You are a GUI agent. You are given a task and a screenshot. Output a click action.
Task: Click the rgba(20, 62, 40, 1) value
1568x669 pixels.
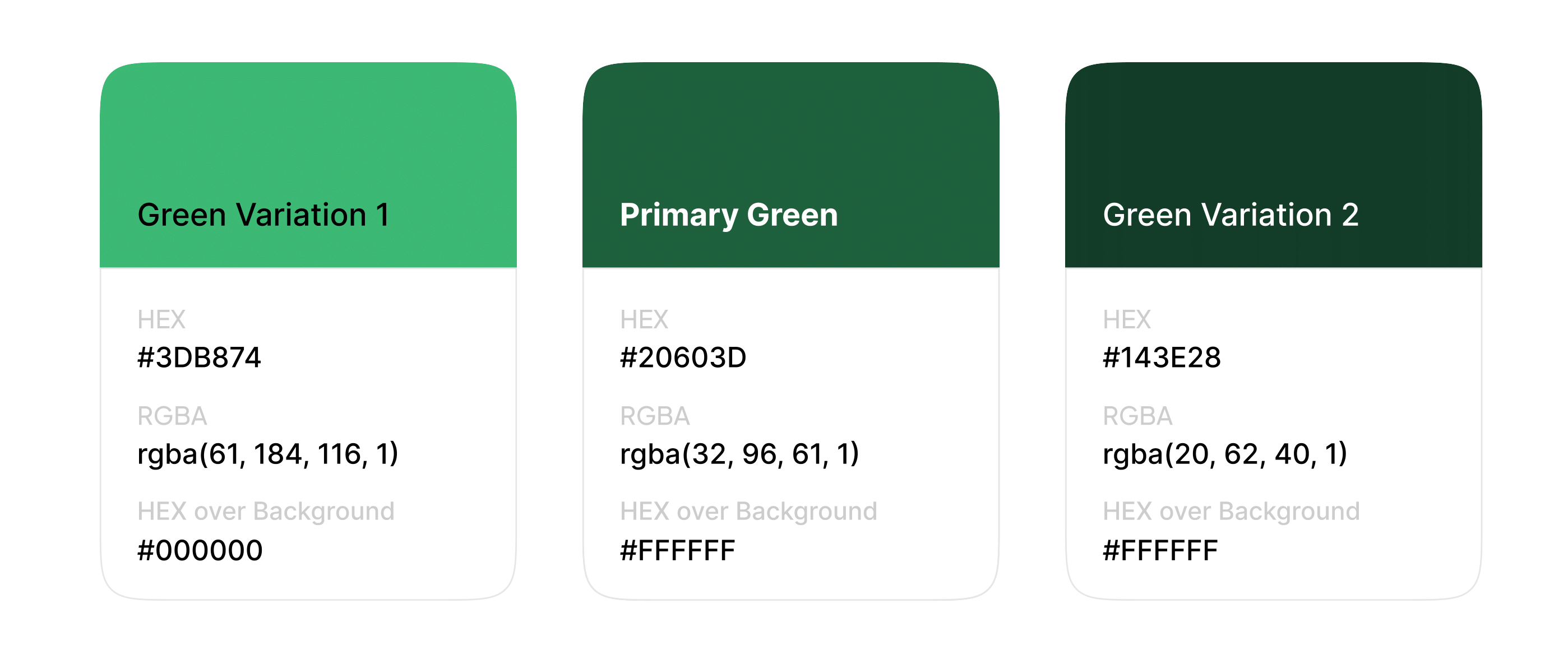tap(1225, 454)
